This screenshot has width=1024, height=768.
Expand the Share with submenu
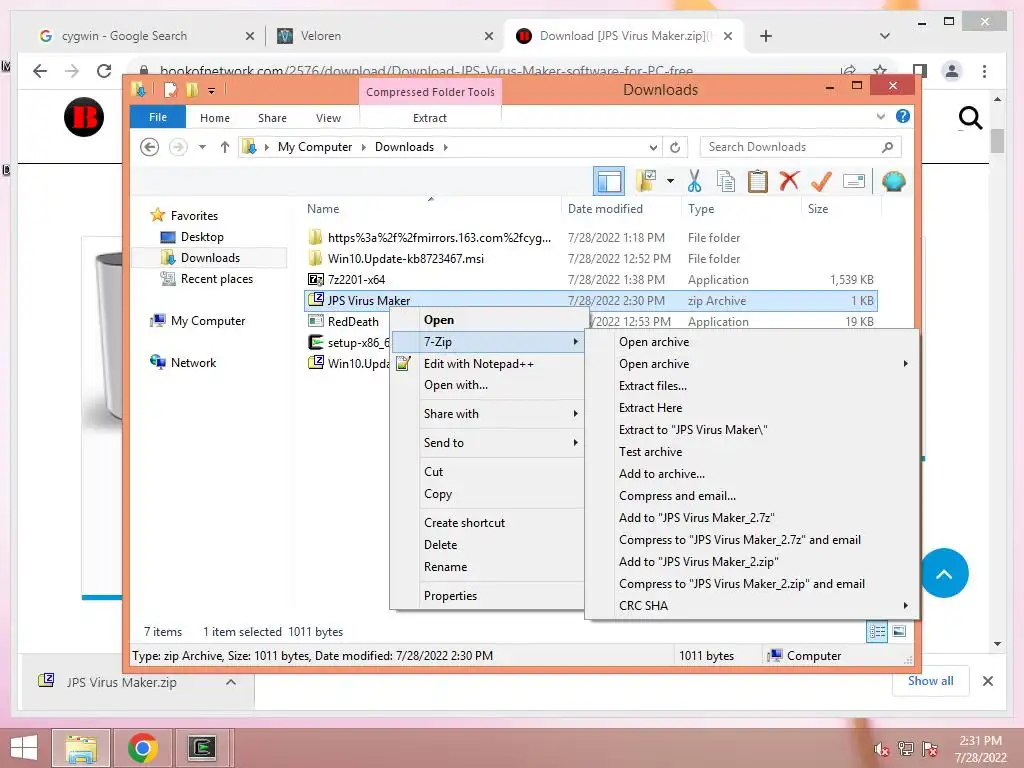pyautogui.click(x=575, y=413)
